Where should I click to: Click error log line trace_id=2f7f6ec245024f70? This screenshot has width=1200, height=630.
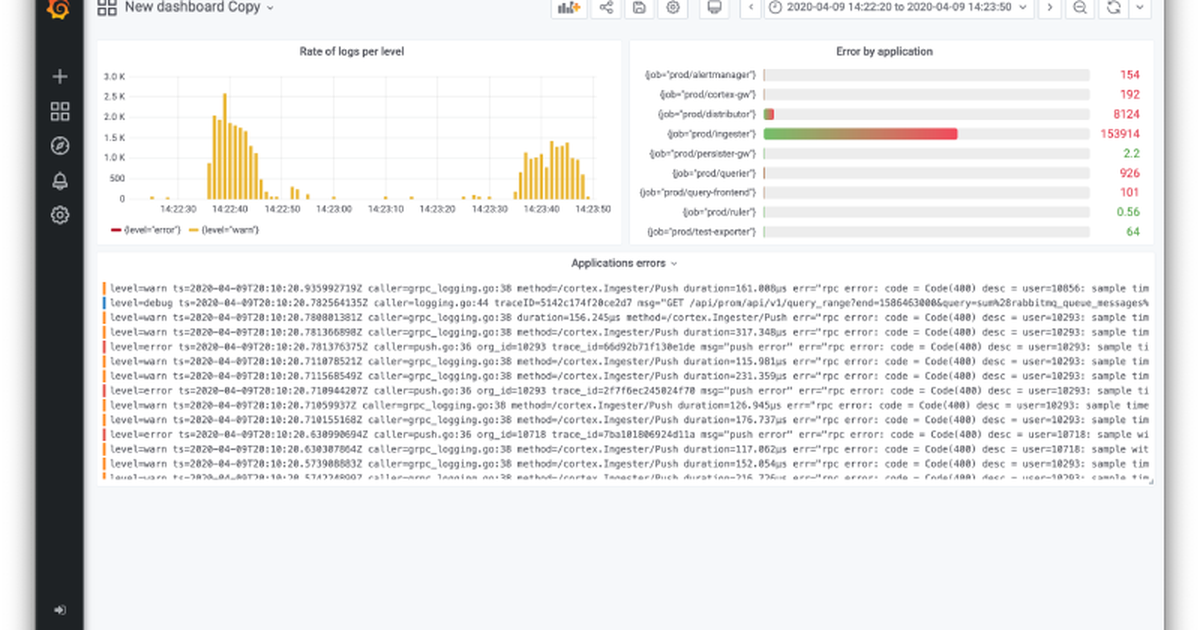626,390
